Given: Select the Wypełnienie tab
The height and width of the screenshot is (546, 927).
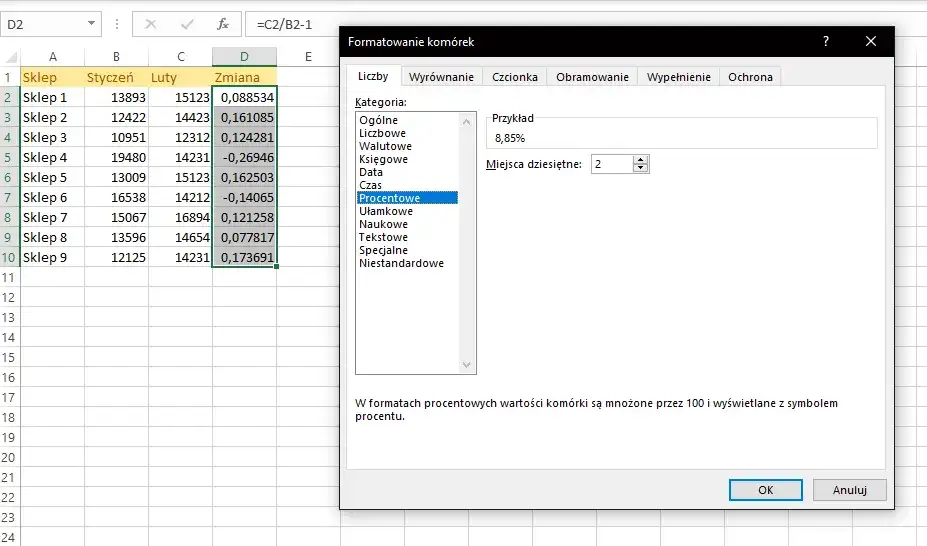Looking at the screenshot, I should click(x=678, y=77).
